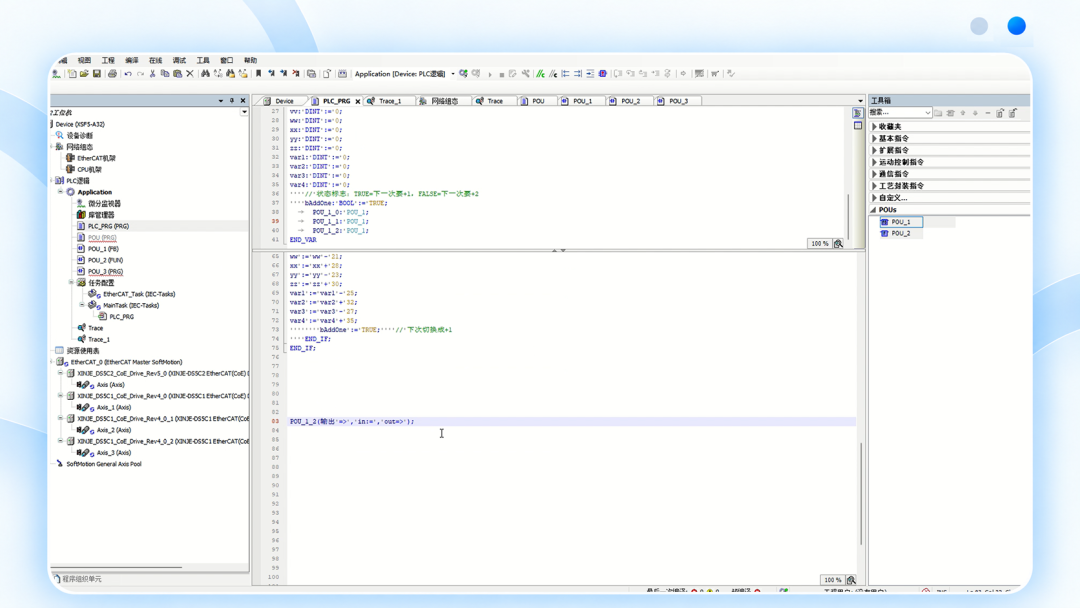Select Axis_3 (Axis) tree item
Screen dimensions: 1080x608
click(x=114, y=453)
